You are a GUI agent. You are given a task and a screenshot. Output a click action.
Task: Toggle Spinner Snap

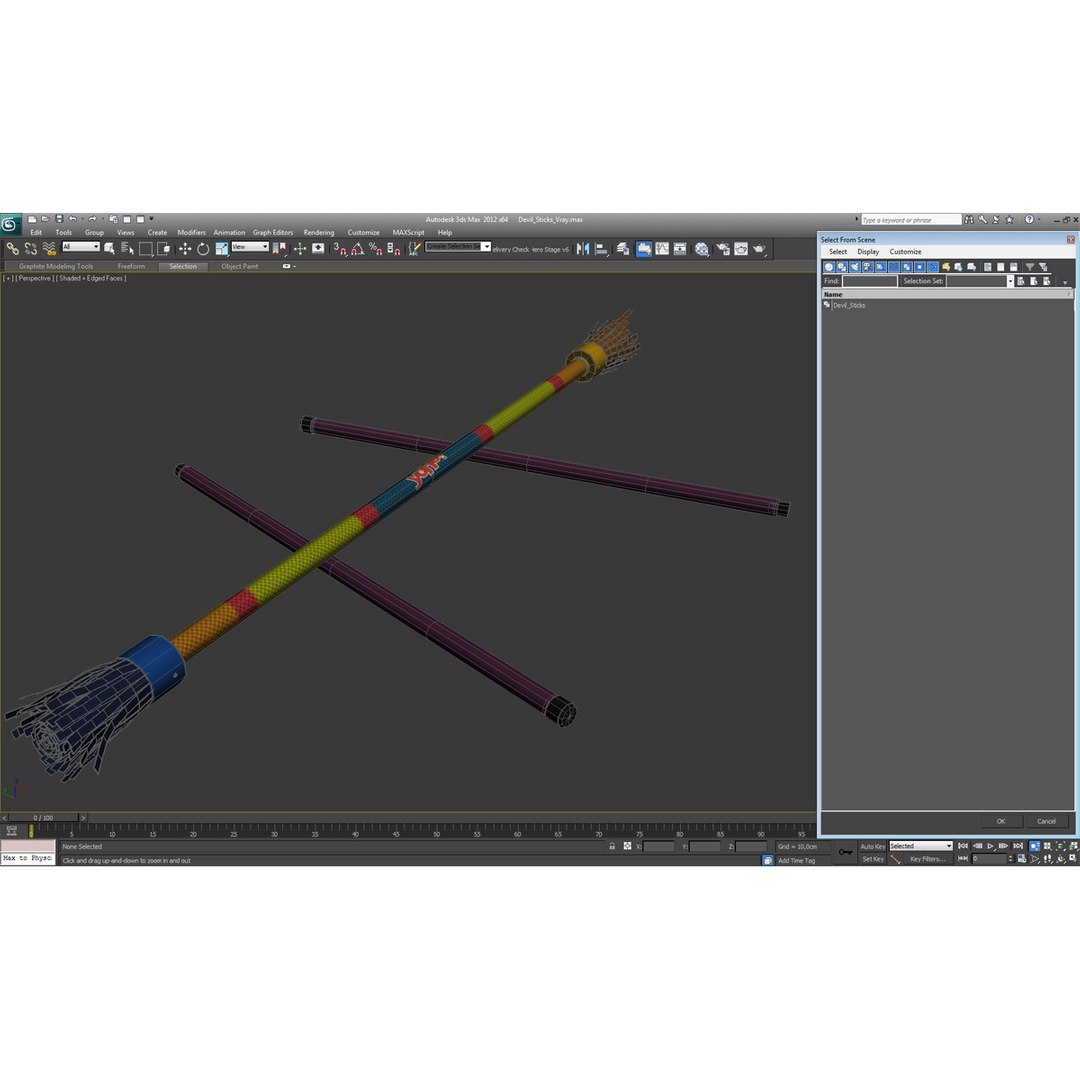393,249
